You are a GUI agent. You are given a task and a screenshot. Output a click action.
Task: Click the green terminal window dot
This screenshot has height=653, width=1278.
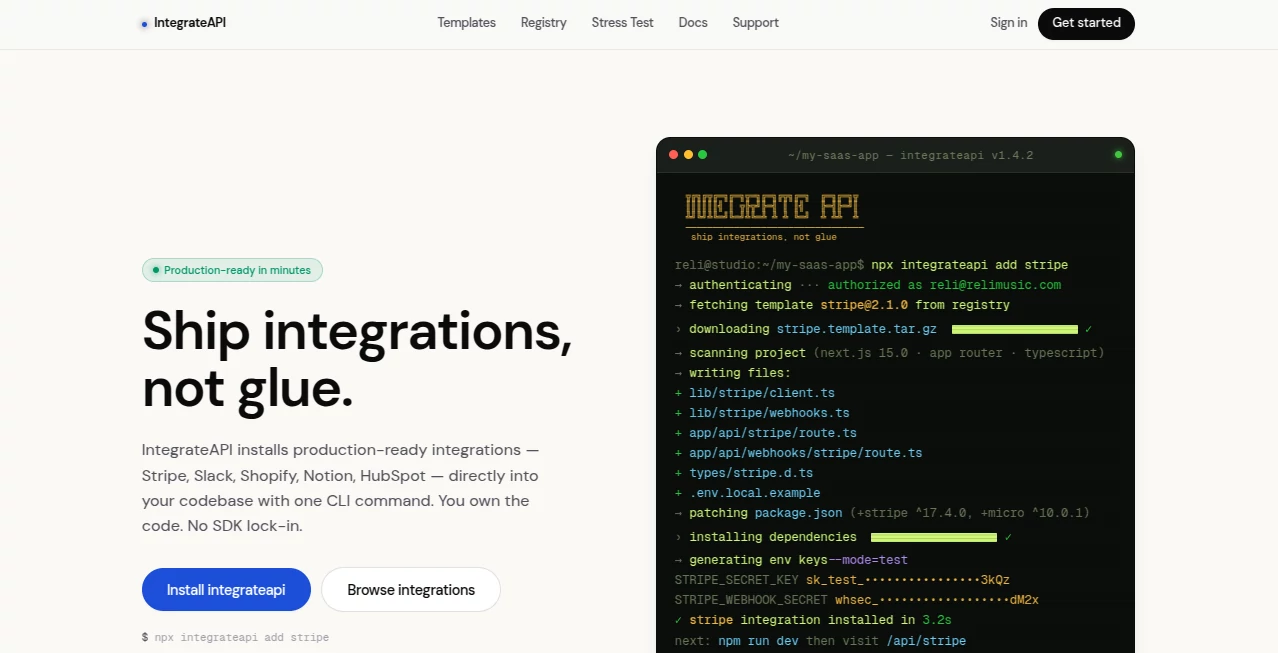702,155
